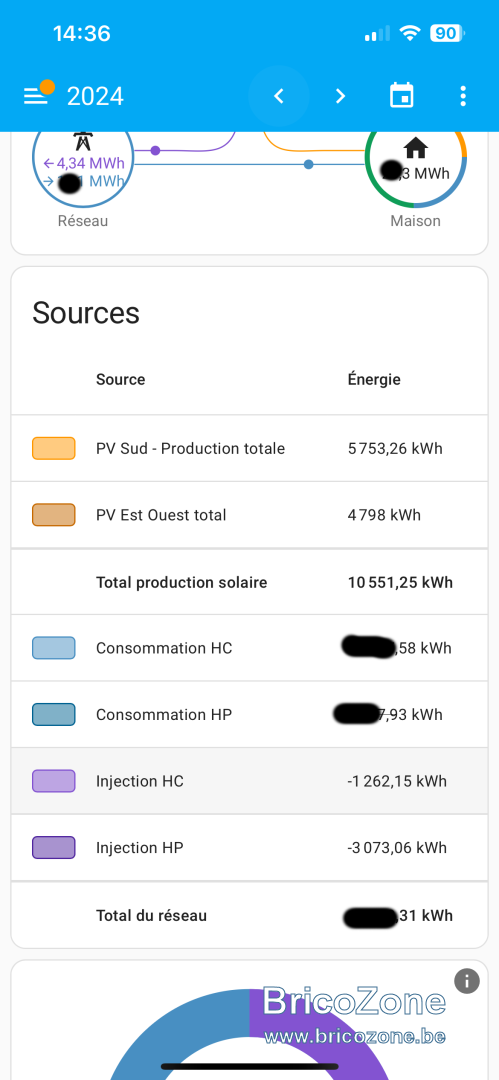The image size is (499, 1080).
Task: Tap the Réseau grid pylon icon
Action: [x=83, y=141]
